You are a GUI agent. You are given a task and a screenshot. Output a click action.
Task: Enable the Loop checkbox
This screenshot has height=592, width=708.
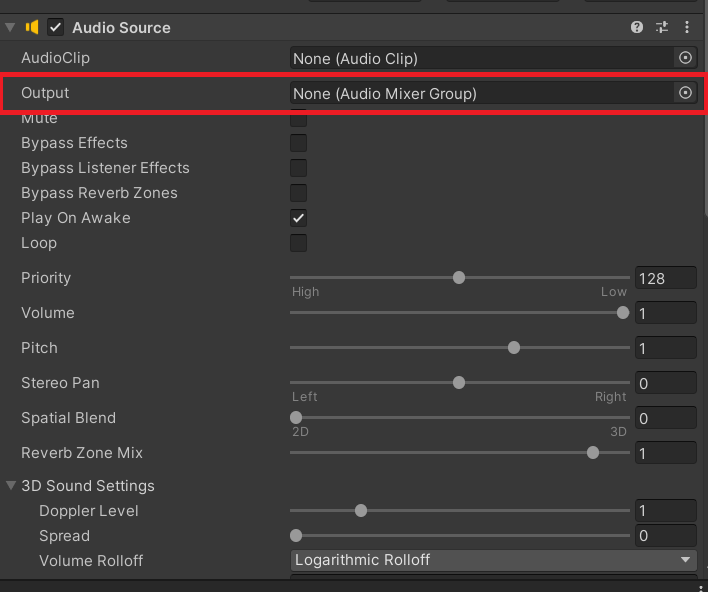coord(298,243)
